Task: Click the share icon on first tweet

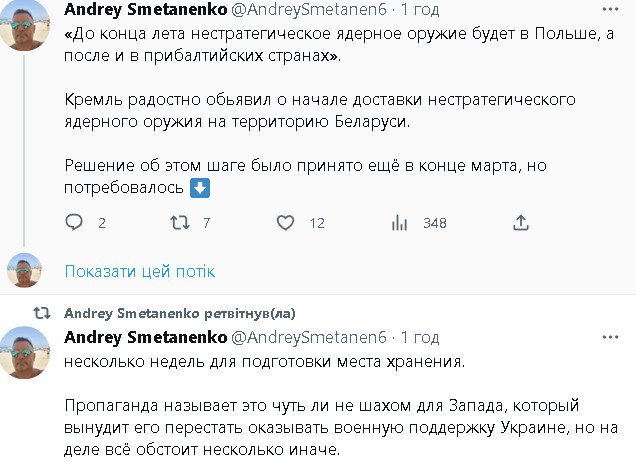Action: (520, 223)
